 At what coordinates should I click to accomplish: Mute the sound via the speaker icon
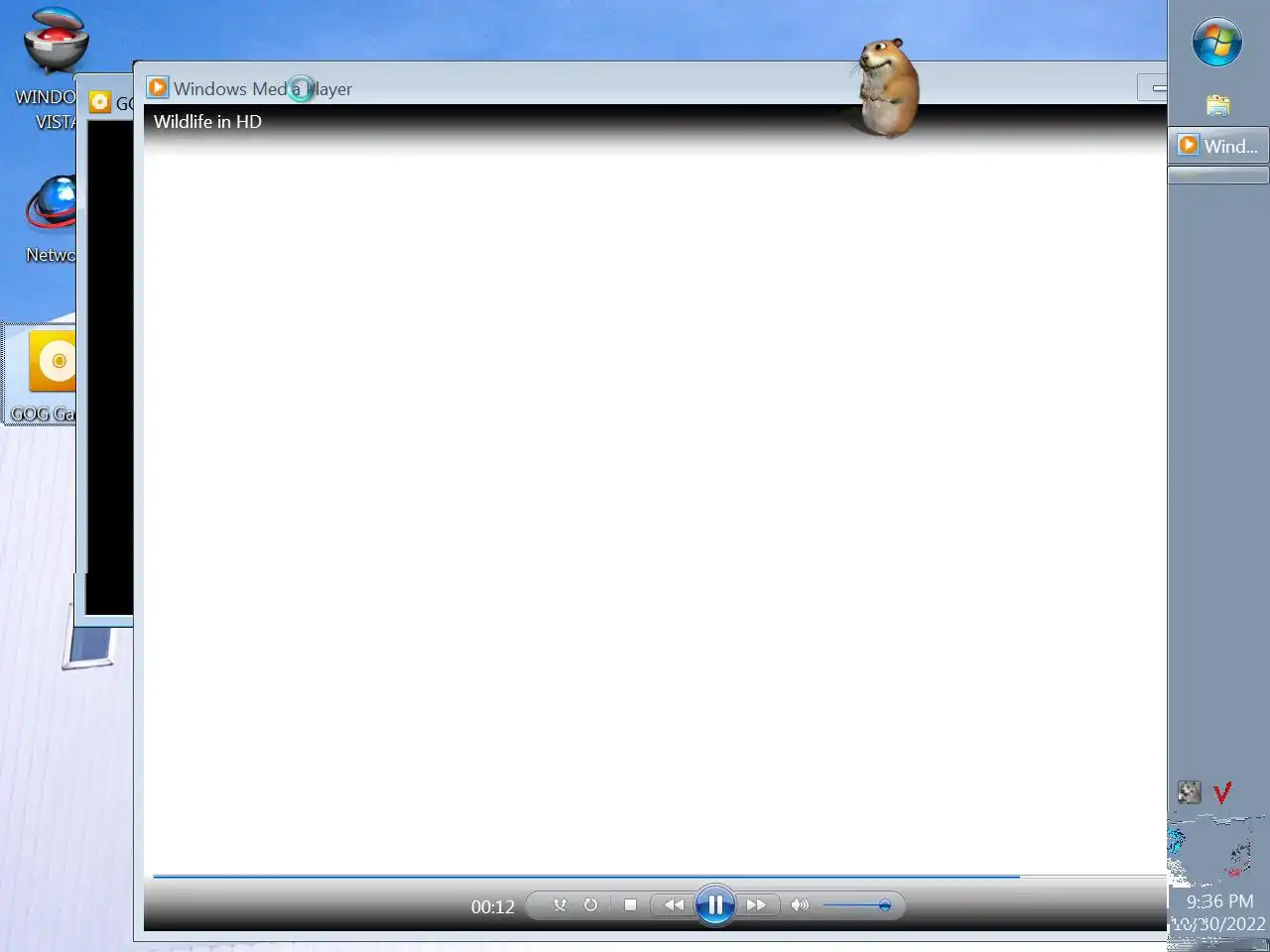pyautogui.click(x=800, y=904)
